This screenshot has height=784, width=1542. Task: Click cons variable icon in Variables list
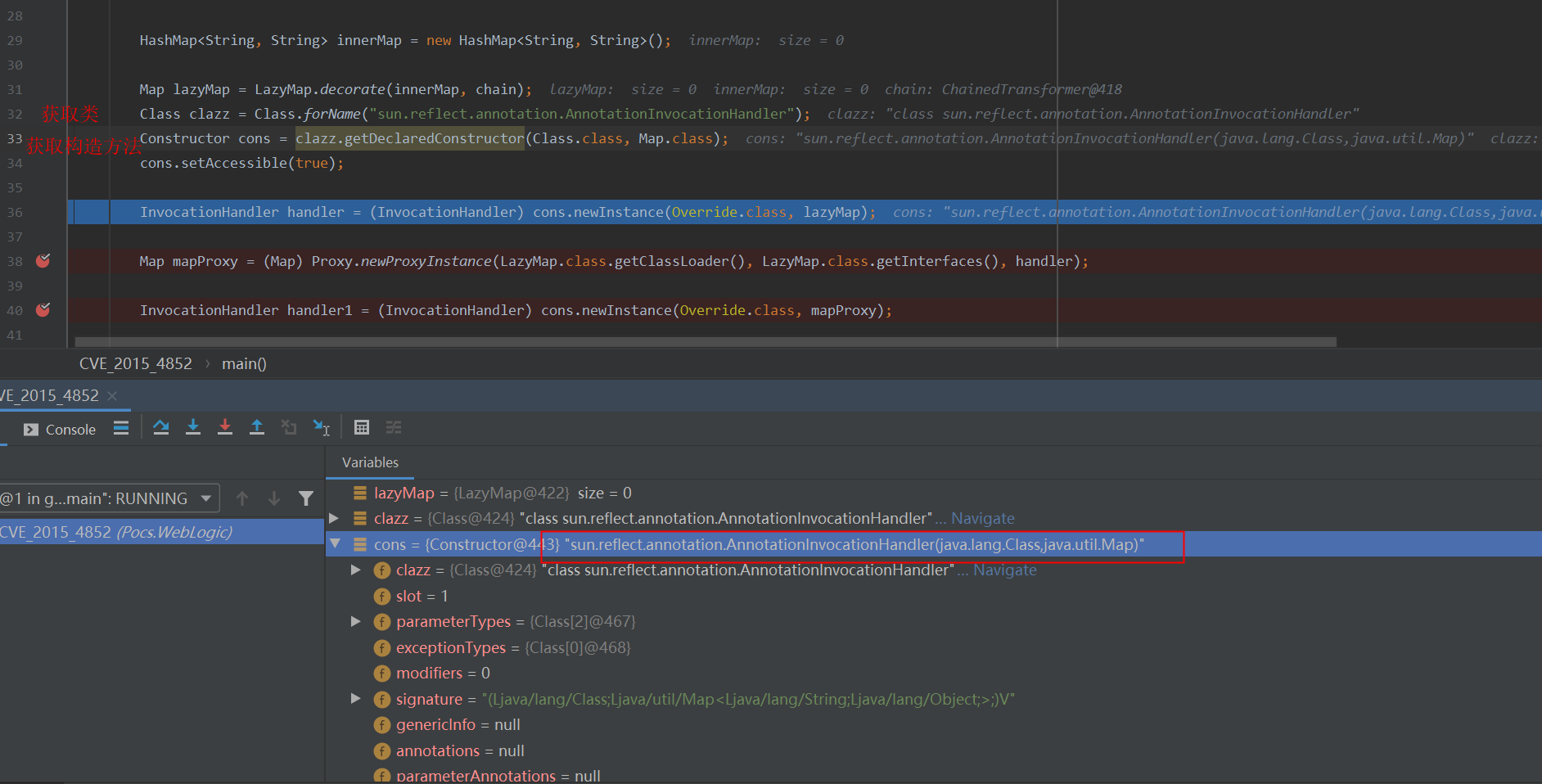click(360, 544)
